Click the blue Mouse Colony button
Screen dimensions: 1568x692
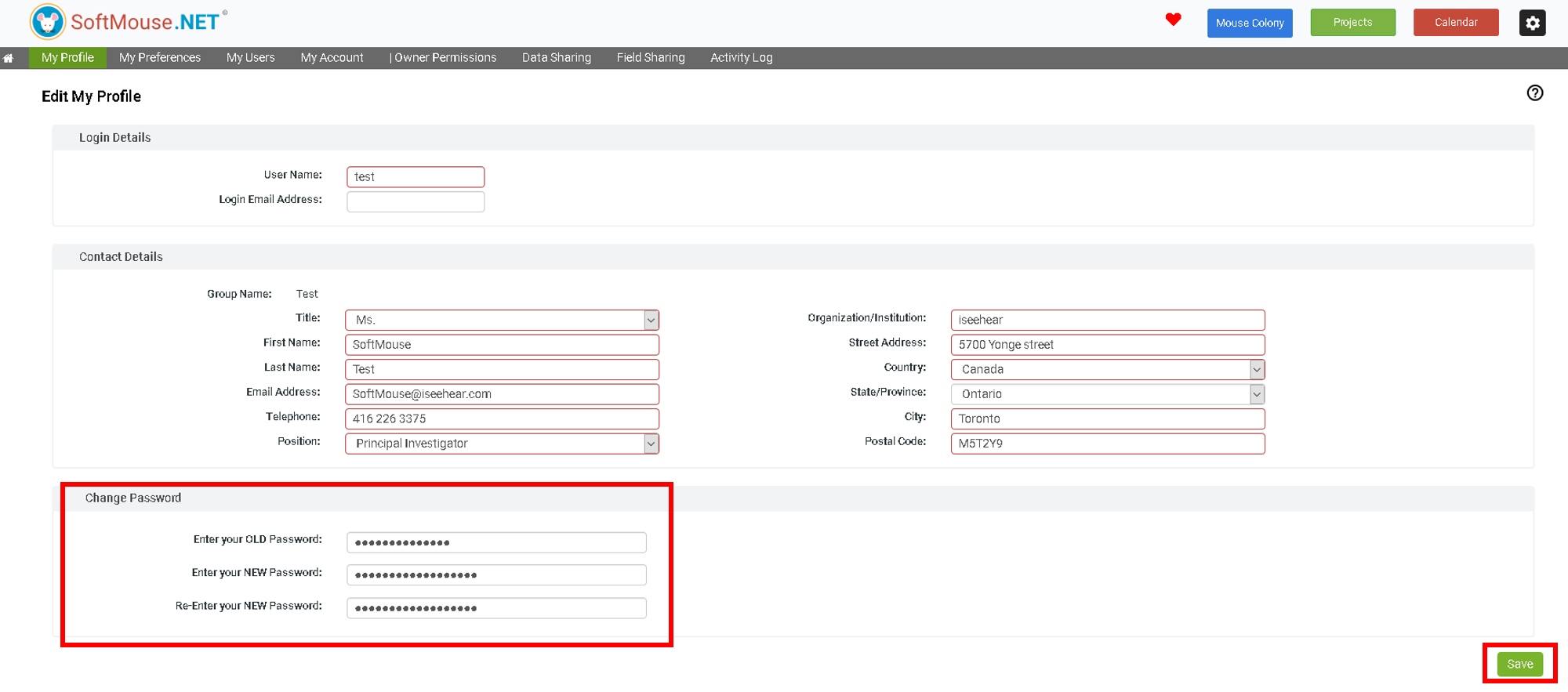click(1250, 23)
